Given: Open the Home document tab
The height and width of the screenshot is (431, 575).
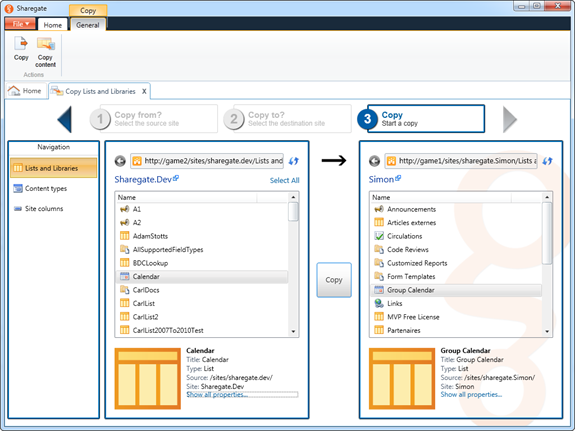Looking at the screenshot, I should pyautogui.click(x=25, y=91).
